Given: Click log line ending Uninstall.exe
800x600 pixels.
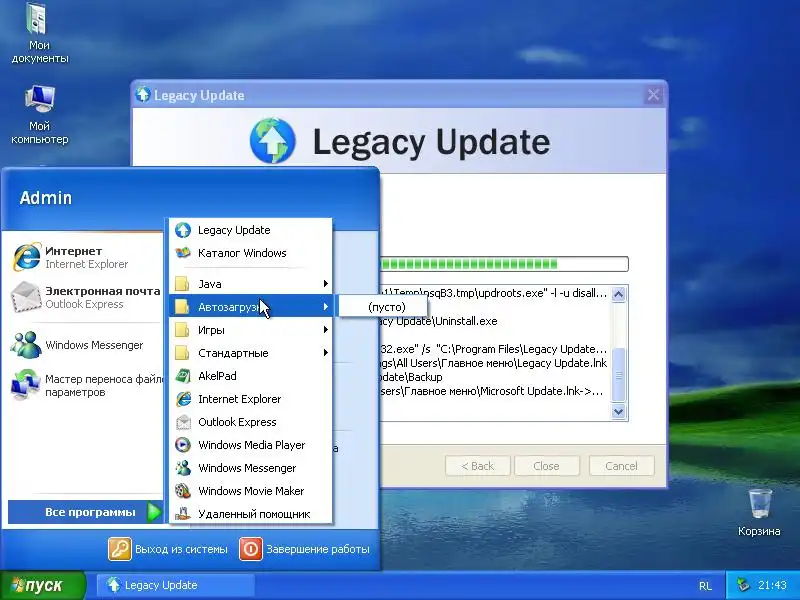Looking at the screenshot, I should pyautogui.click(x=439, y=321).
